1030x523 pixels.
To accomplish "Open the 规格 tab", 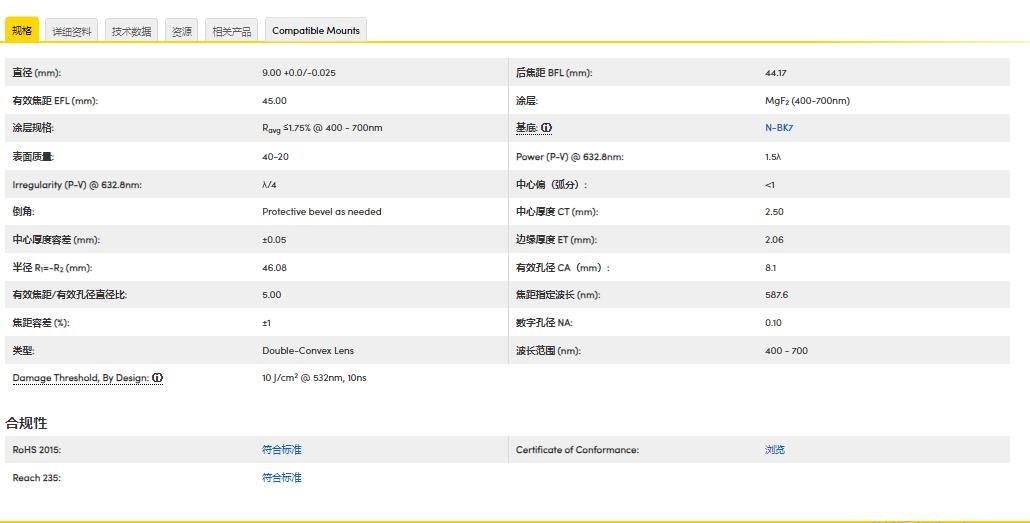I will point(22,30).
